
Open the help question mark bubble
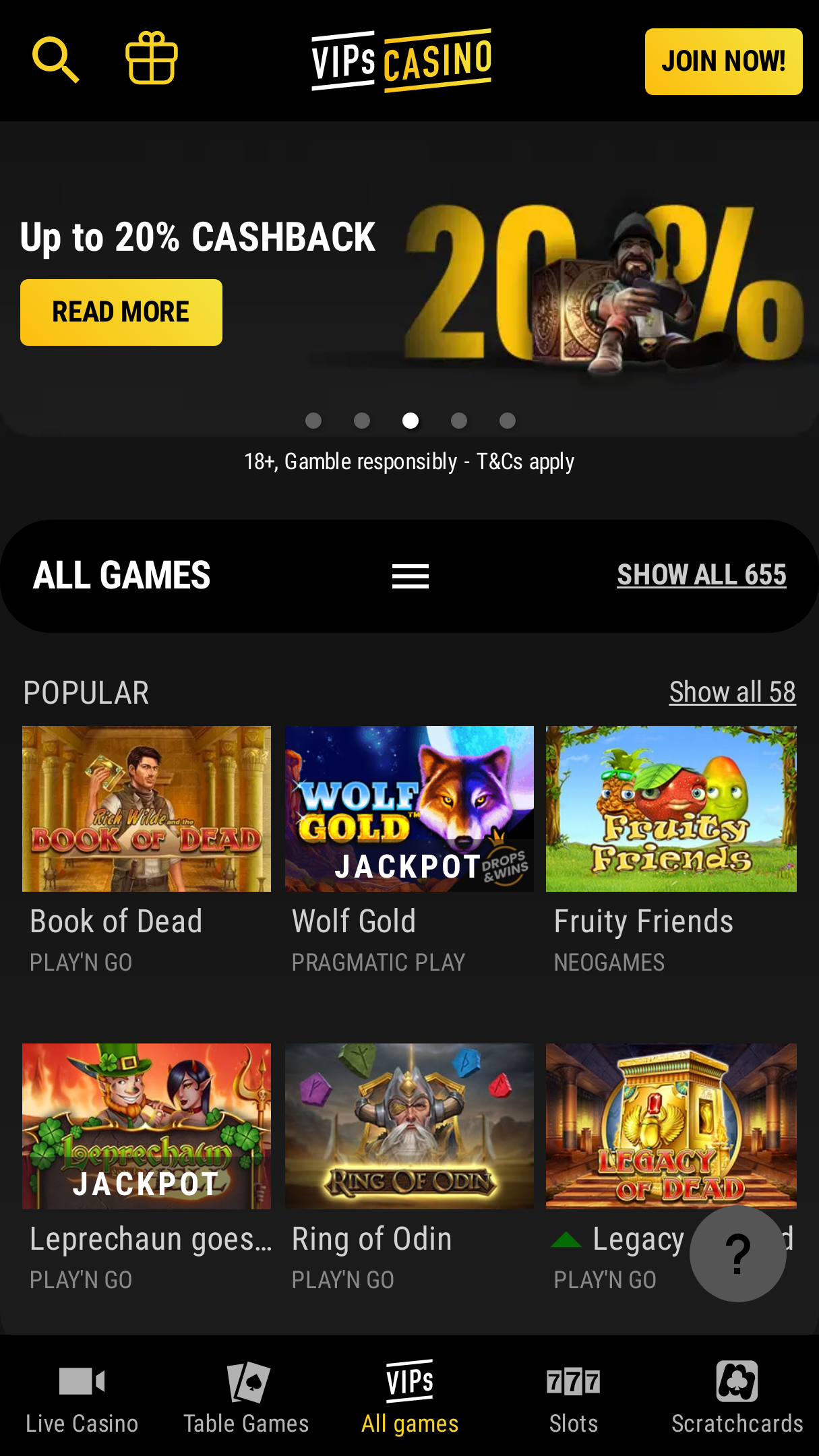coord(738,1254)
